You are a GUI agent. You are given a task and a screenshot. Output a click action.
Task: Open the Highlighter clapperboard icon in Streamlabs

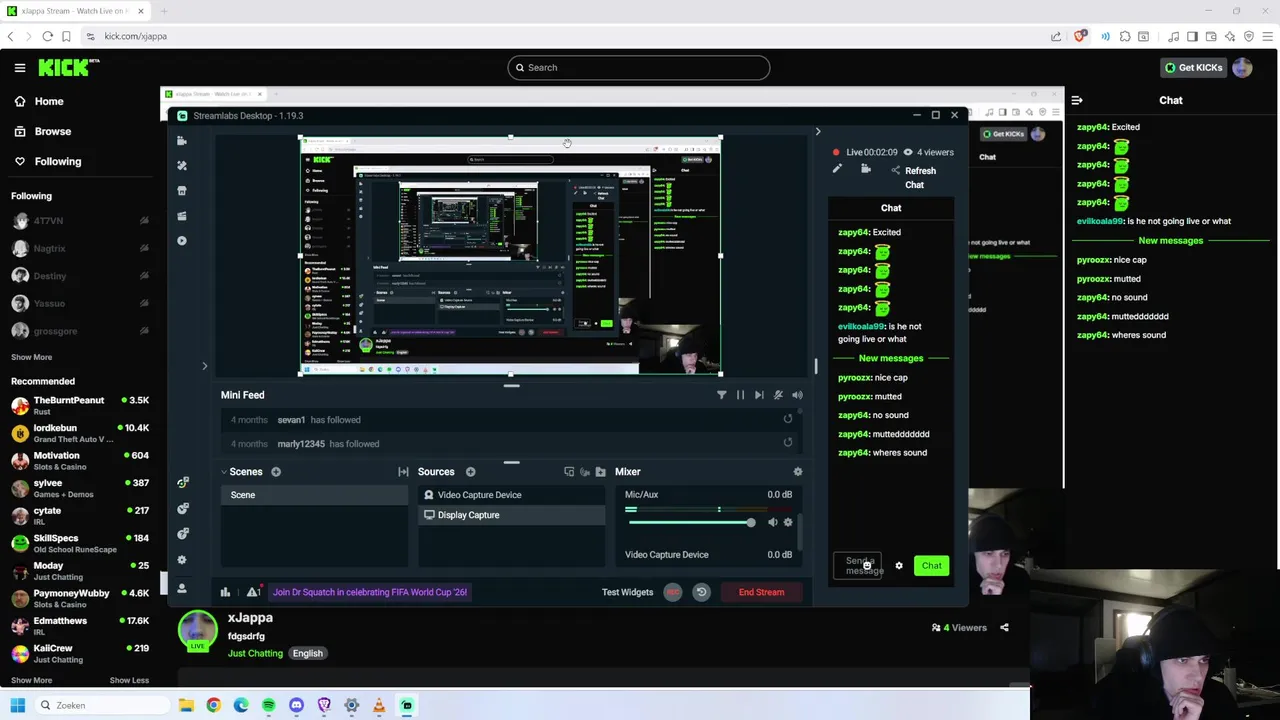[182, 216]
